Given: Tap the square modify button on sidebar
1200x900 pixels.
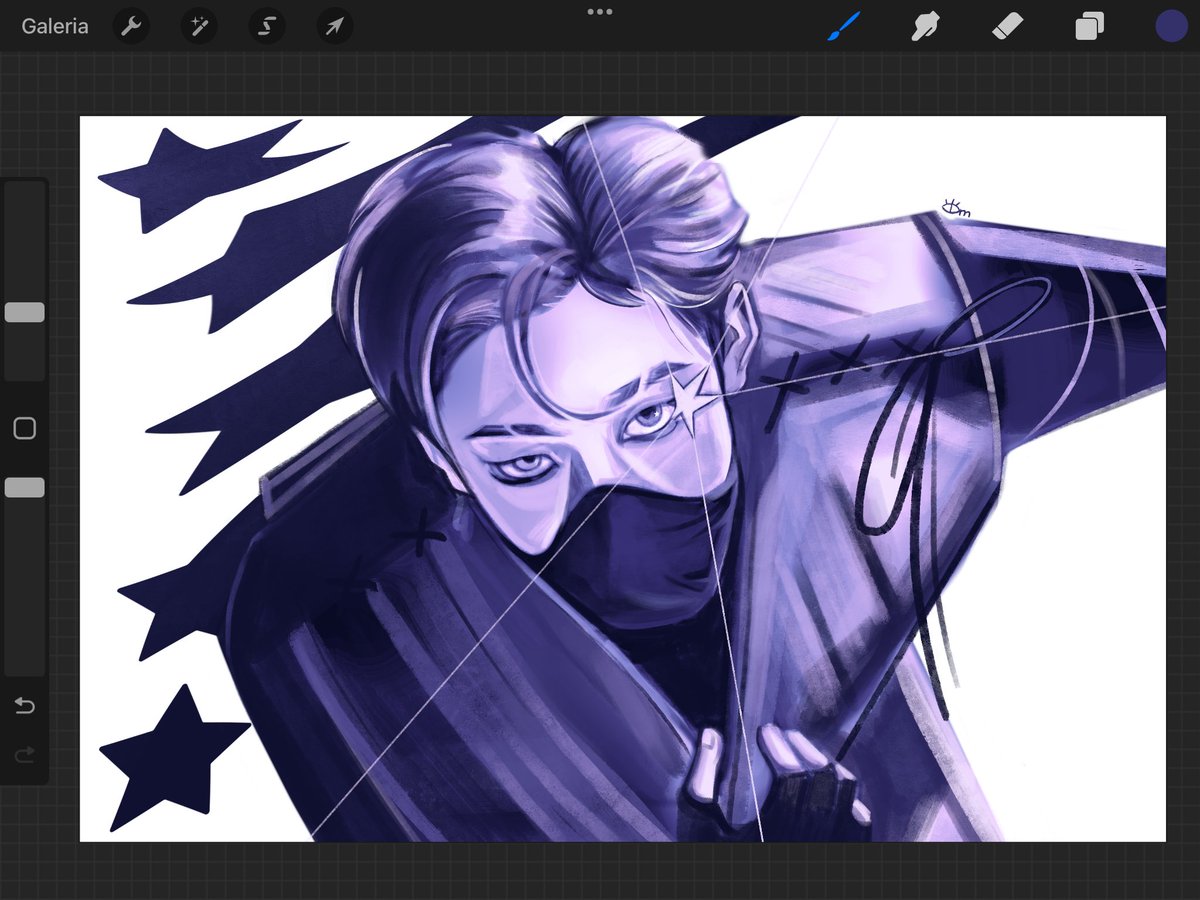Looking at the screenshot, I should pos(25,429).
